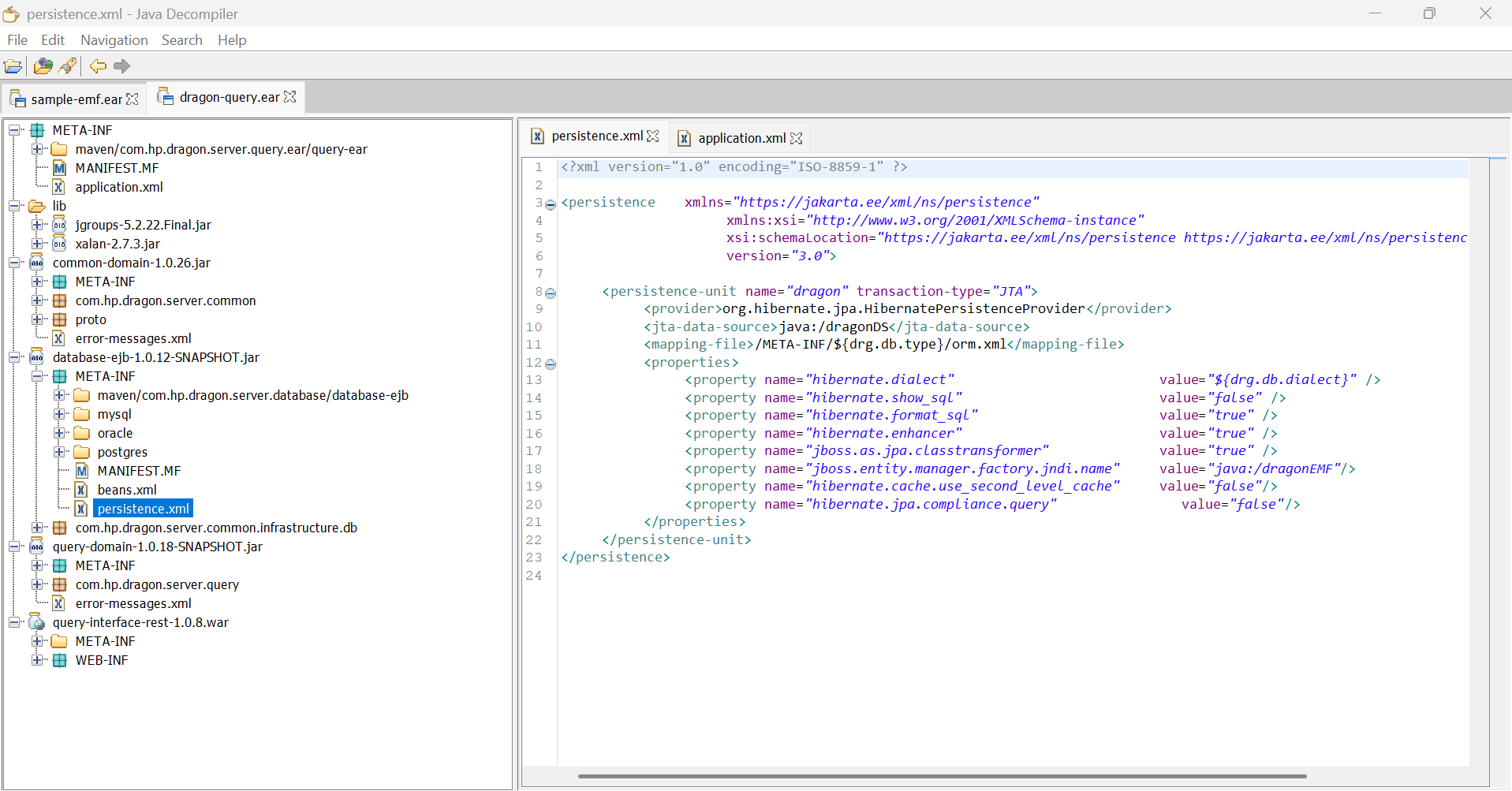Expand the jgroups-5.2.22.Final.jar node
This screenshot has width=1512, height=791.
pyautogui.click(x=37, y=225)
